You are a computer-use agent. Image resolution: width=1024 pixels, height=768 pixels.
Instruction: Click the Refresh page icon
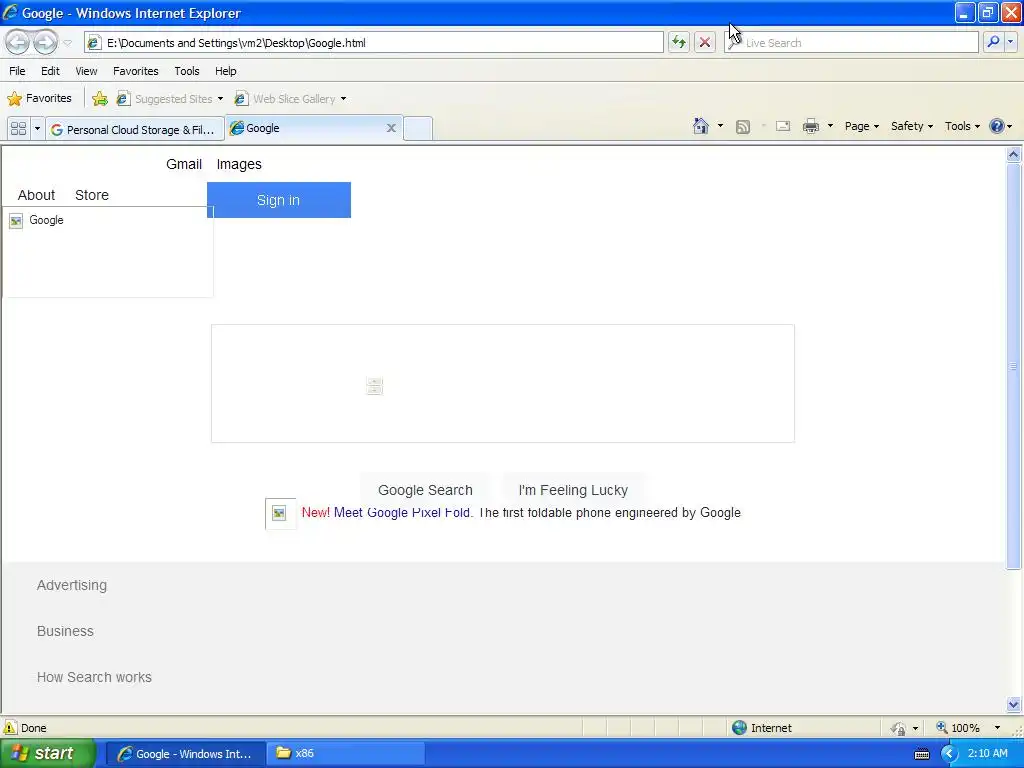[679, 42]
